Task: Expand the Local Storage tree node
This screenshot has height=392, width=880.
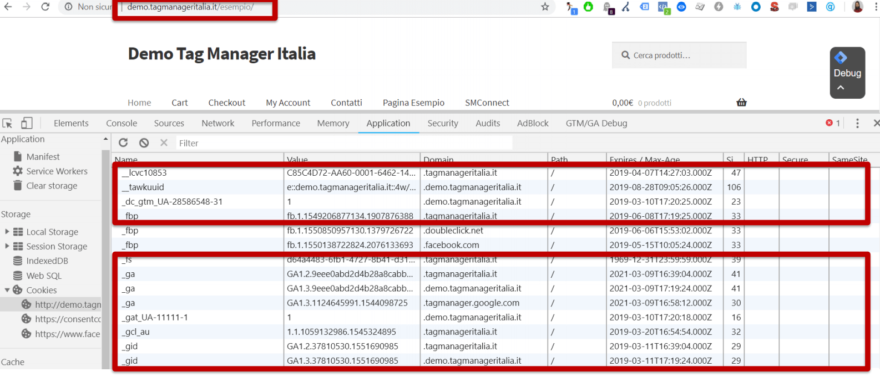Action: click(x=7, y=232)
